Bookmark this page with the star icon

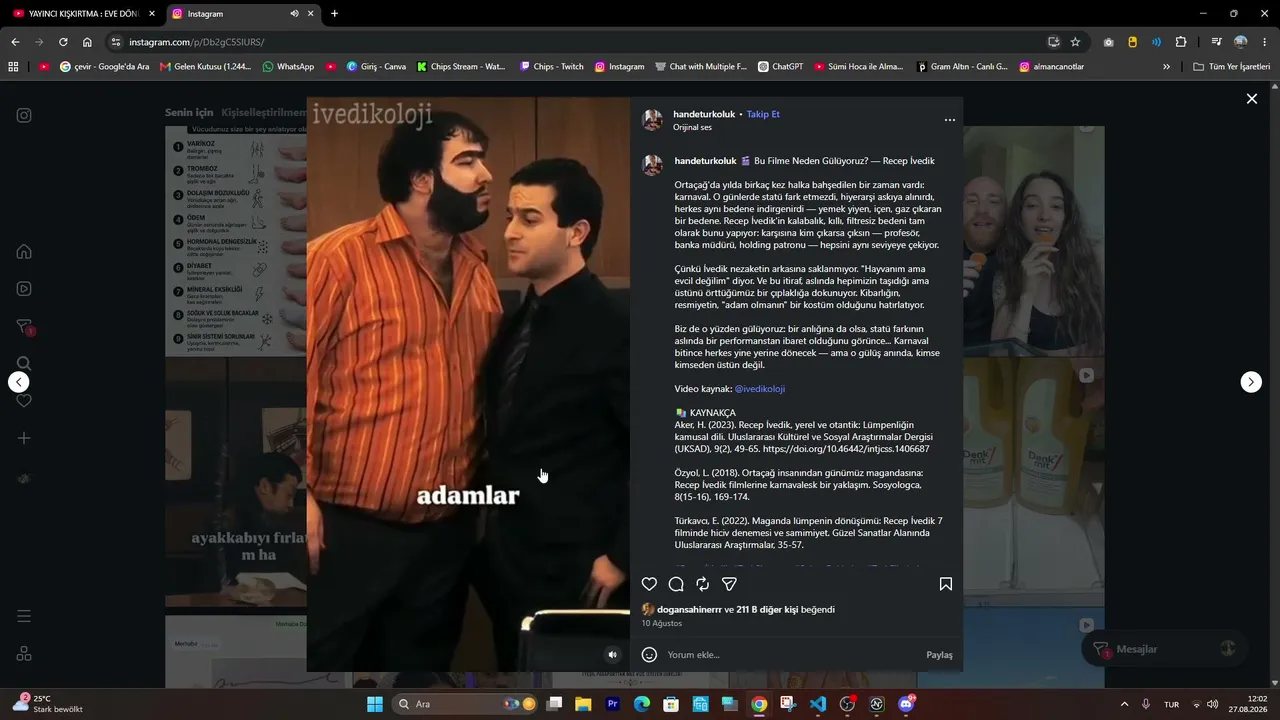click(1075, 42)
